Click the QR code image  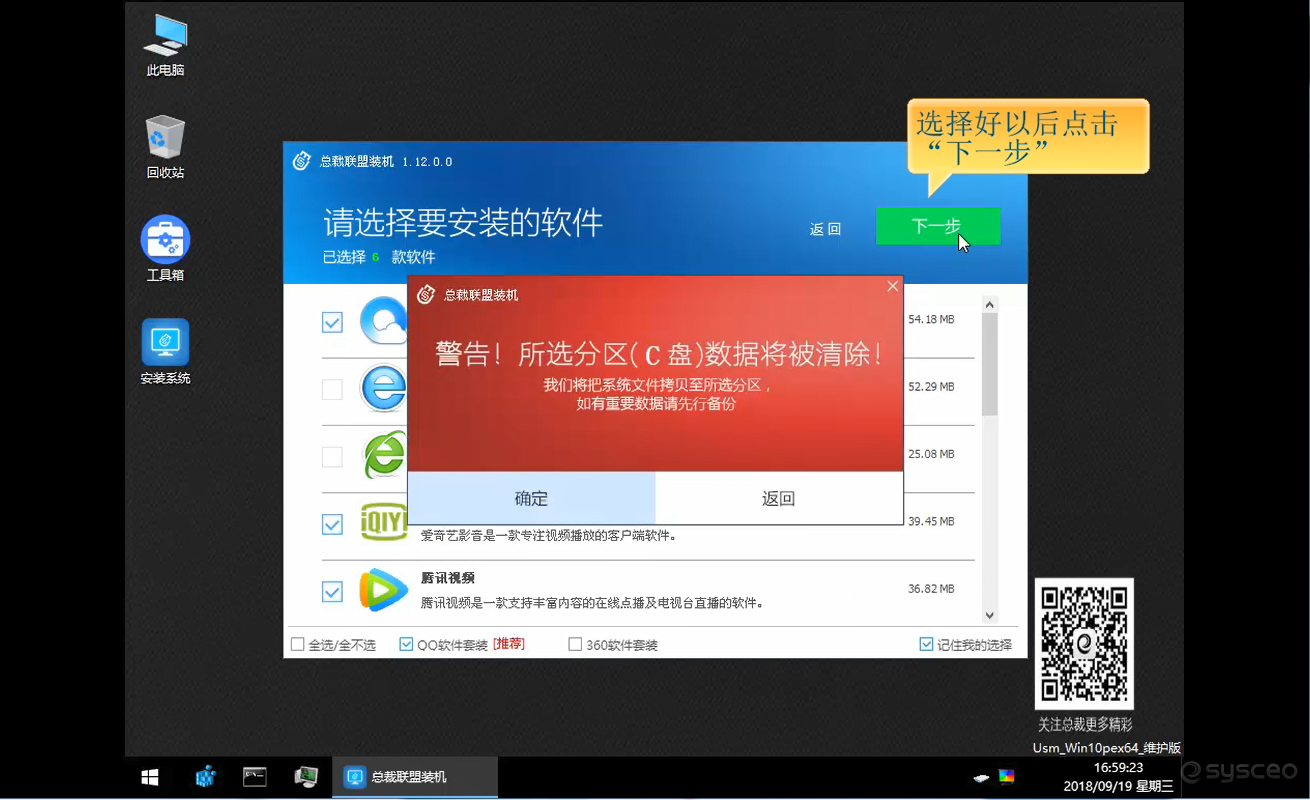(1084, 644)
